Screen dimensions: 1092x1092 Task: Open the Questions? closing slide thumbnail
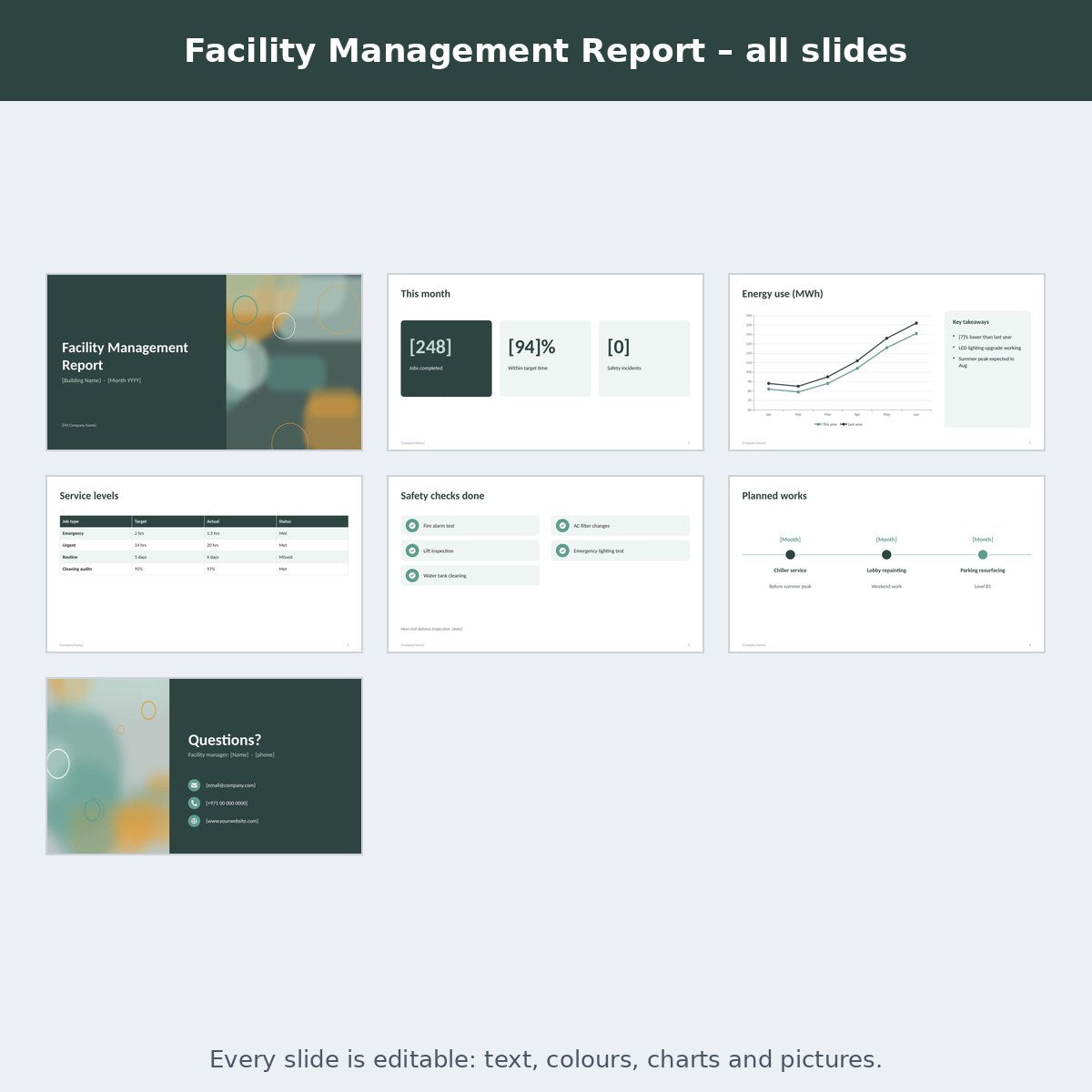click(204, 766)
